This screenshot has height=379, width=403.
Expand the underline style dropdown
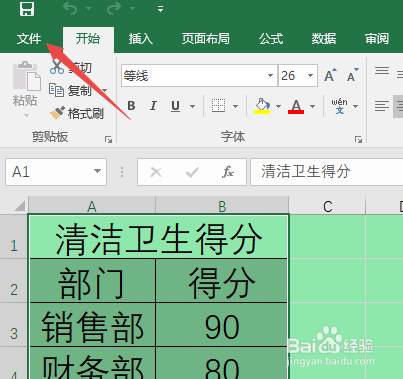pyautogui.click(x=192, y=106)
